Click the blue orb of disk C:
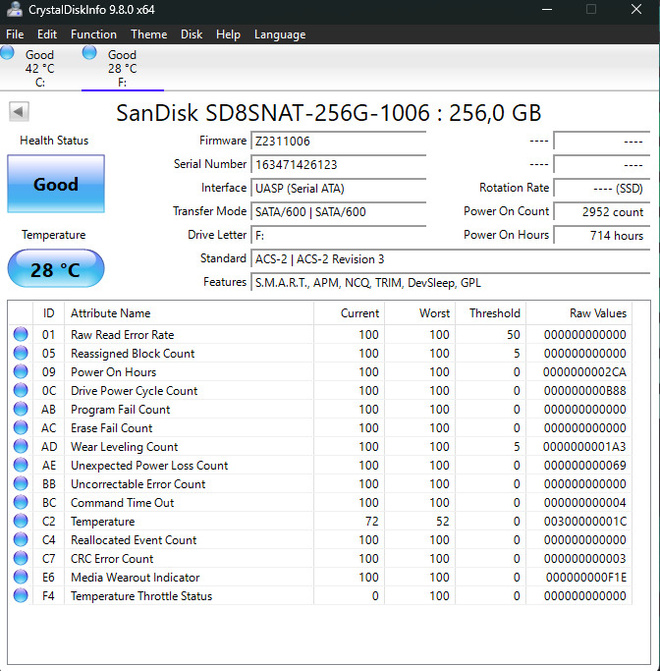Viewport: 660px width, 671px height. click(7, 52)
